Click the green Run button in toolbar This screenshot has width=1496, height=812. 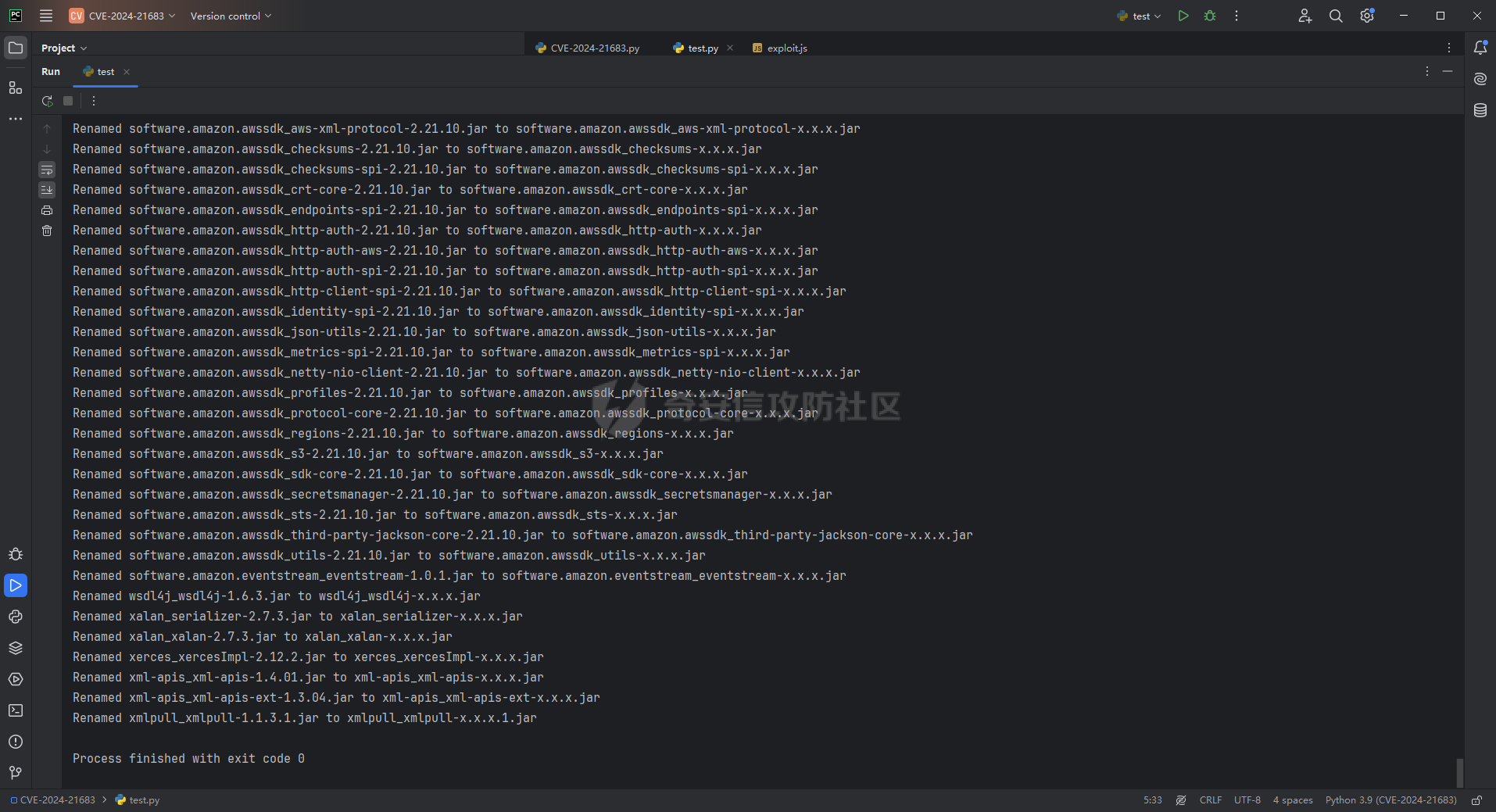[1183, 16]
